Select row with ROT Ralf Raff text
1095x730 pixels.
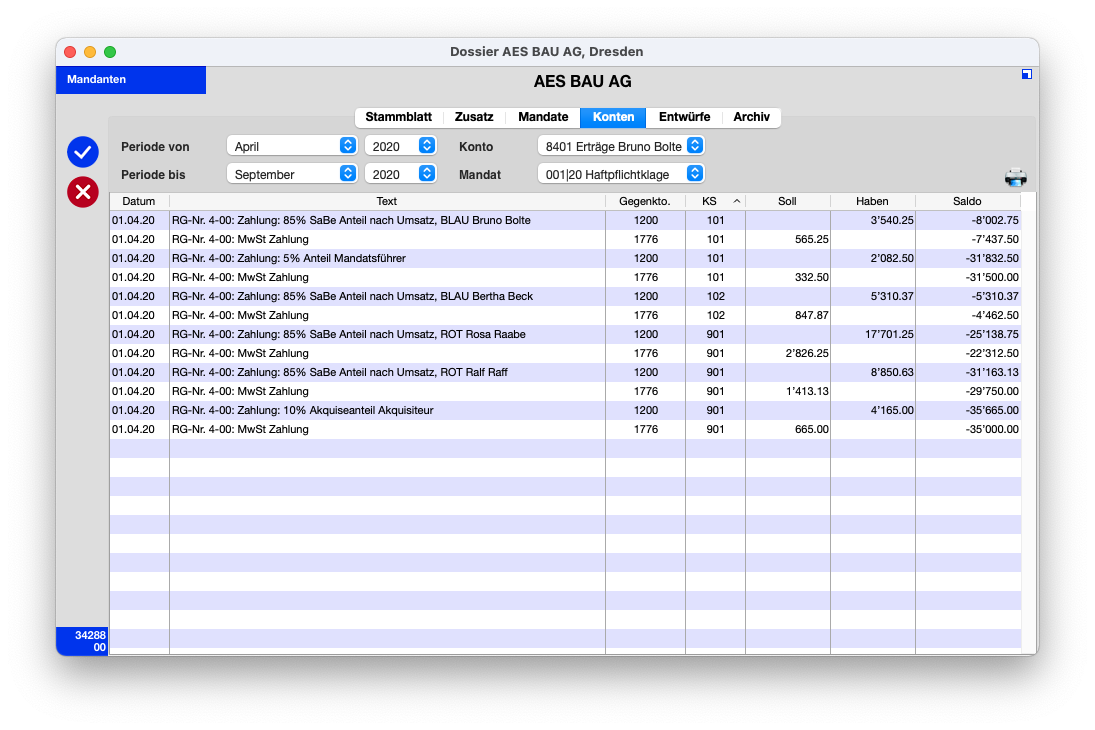point(565,372)
